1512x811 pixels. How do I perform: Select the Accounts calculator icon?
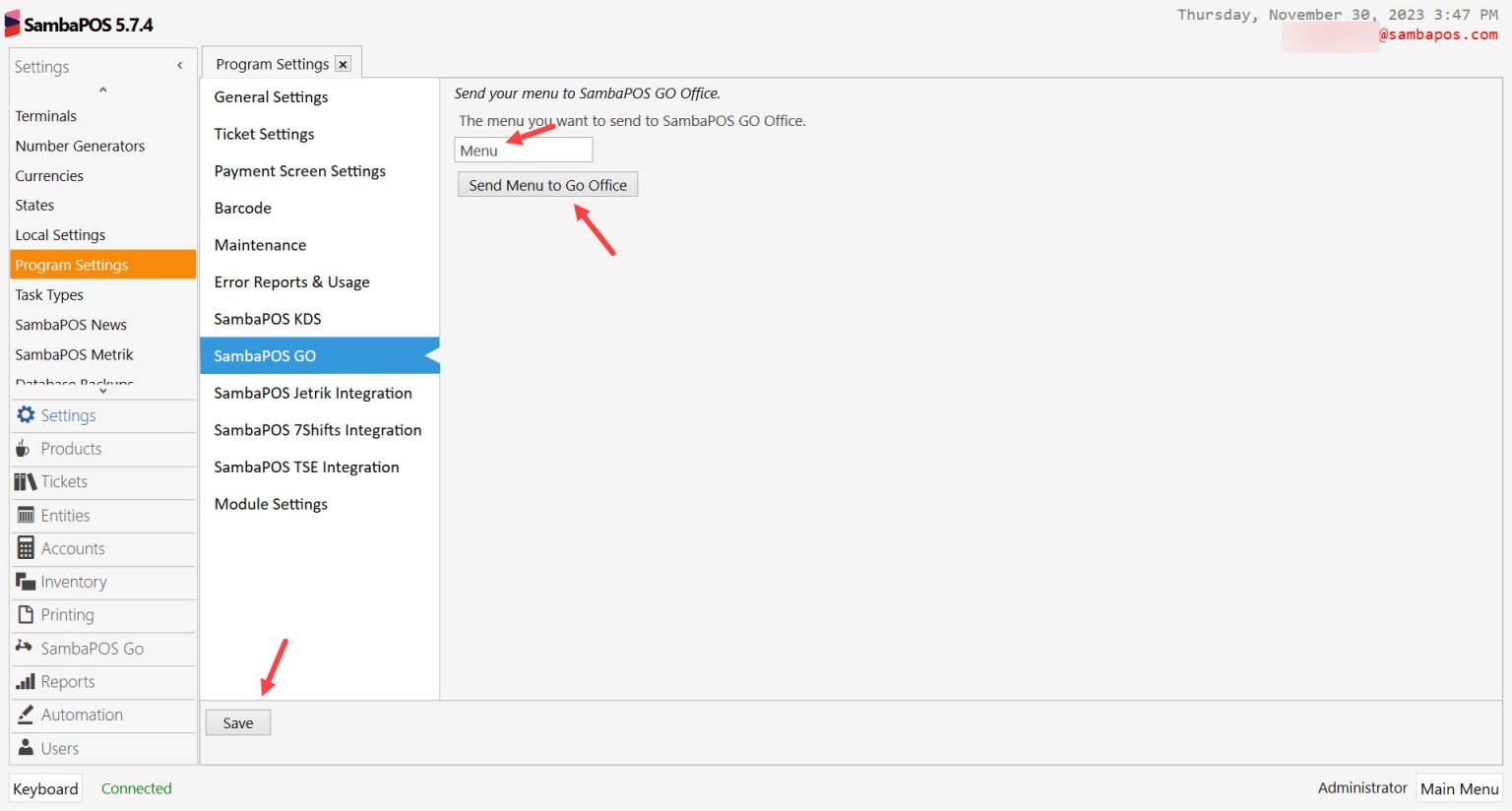26,548
